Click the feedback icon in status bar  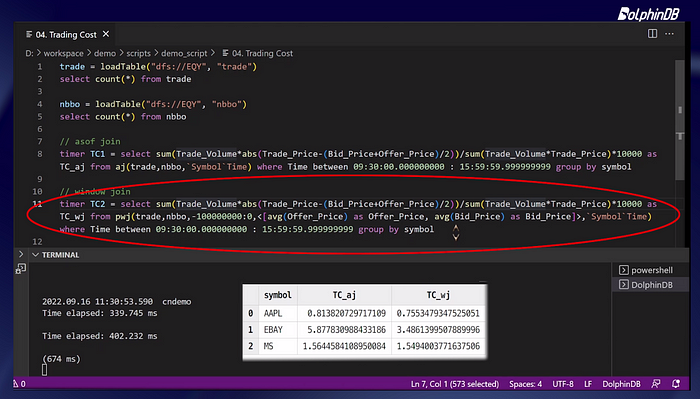pos(655,384)
